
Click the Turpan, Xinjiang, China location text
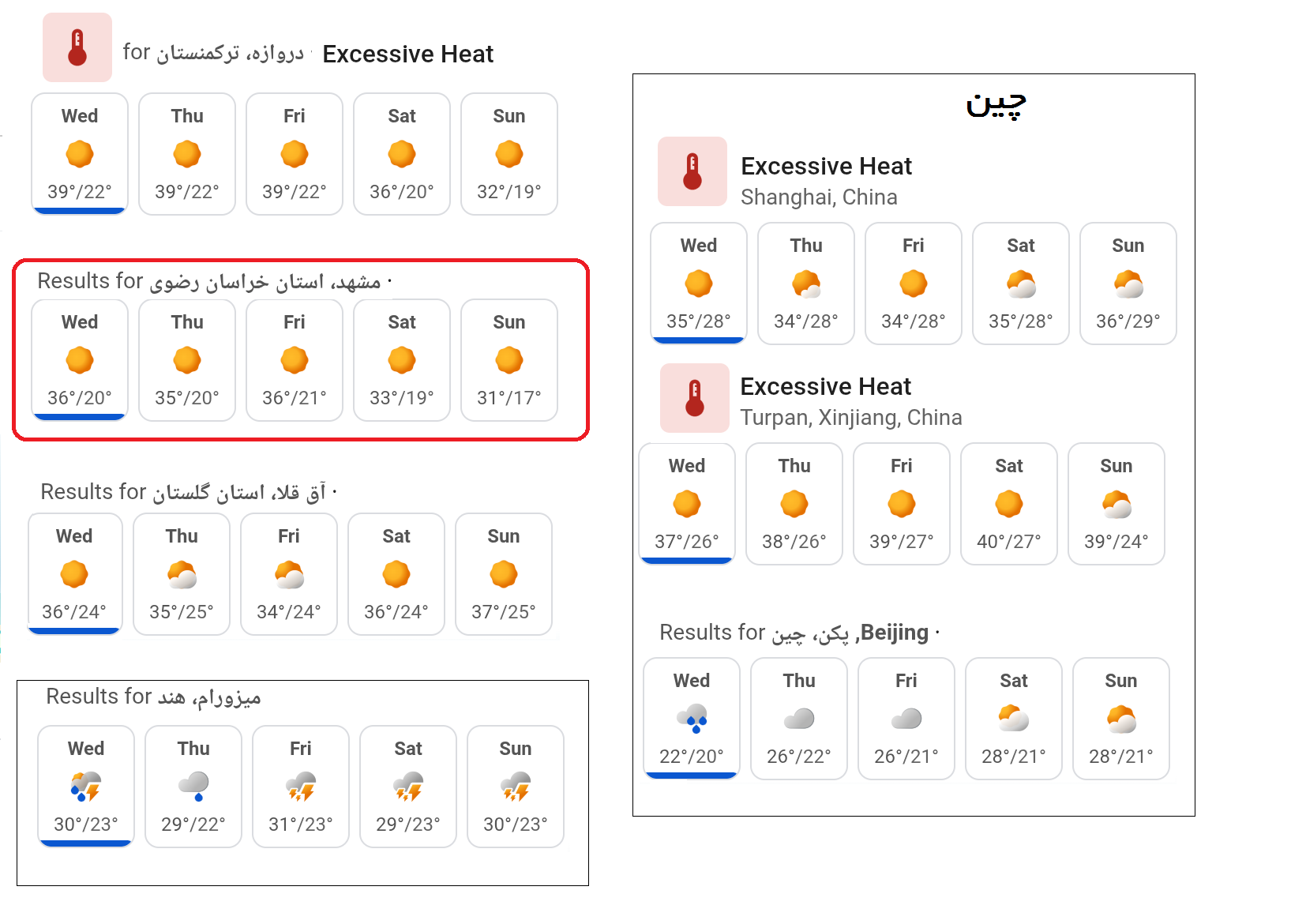click(x=851, y=418)
